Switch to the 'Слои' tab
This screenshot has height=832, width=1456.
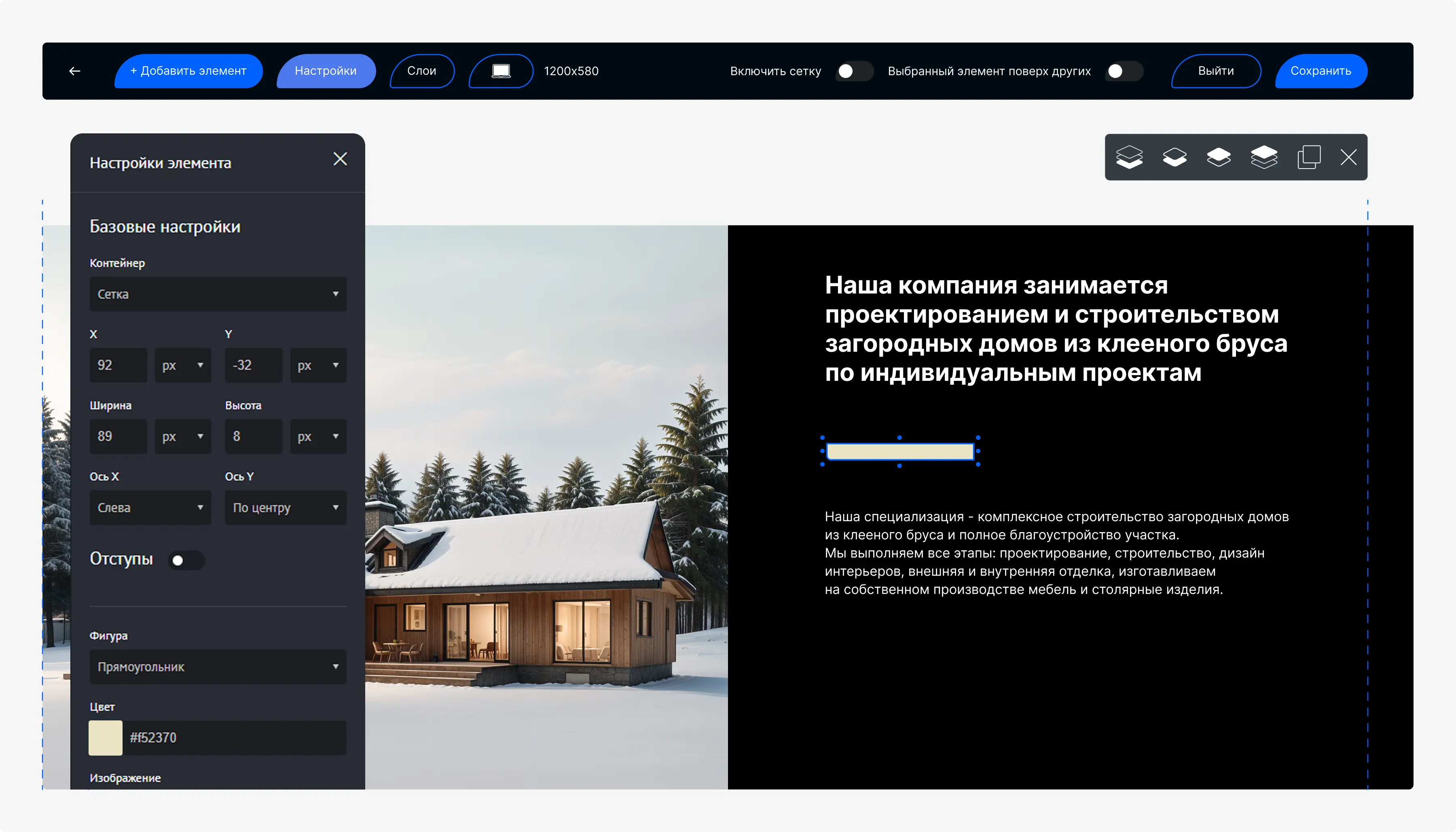coord(422,70)
